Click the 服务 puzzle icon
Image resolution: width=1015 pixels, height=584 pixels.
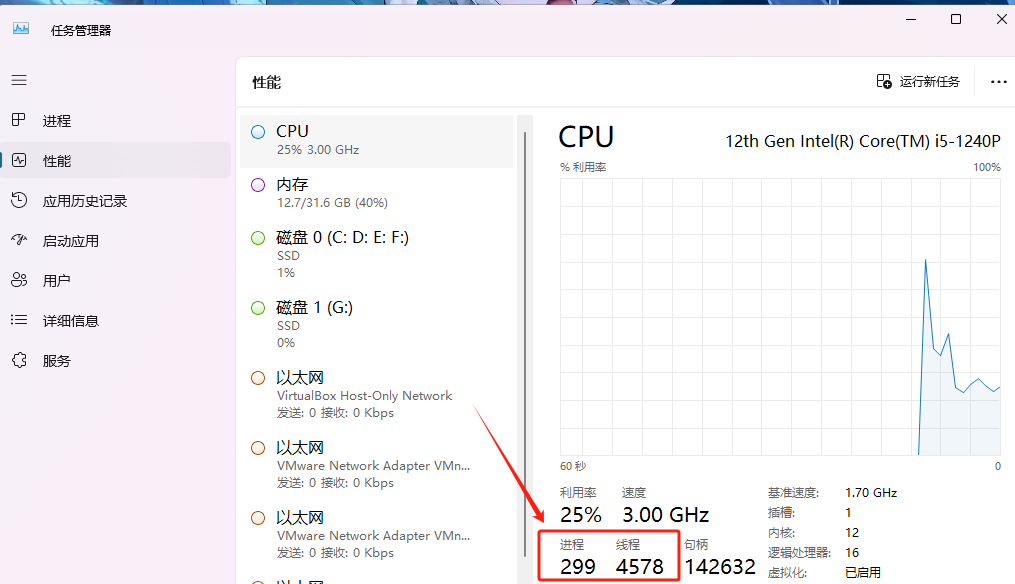[x=19, y=360]
